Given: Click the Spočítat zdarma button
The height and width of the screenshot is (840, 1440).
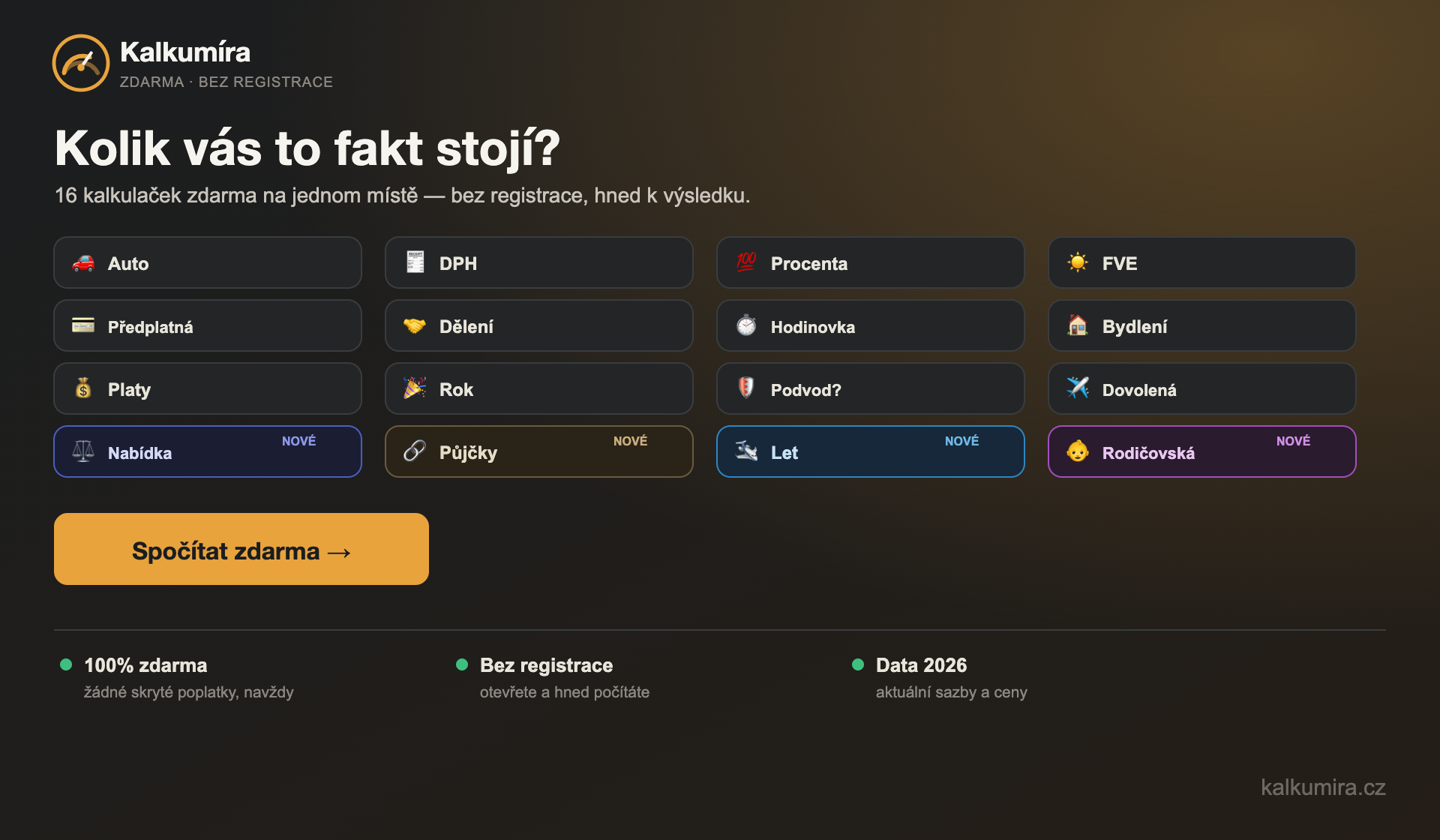Looking at the screenshot, I should coord(241,549).
